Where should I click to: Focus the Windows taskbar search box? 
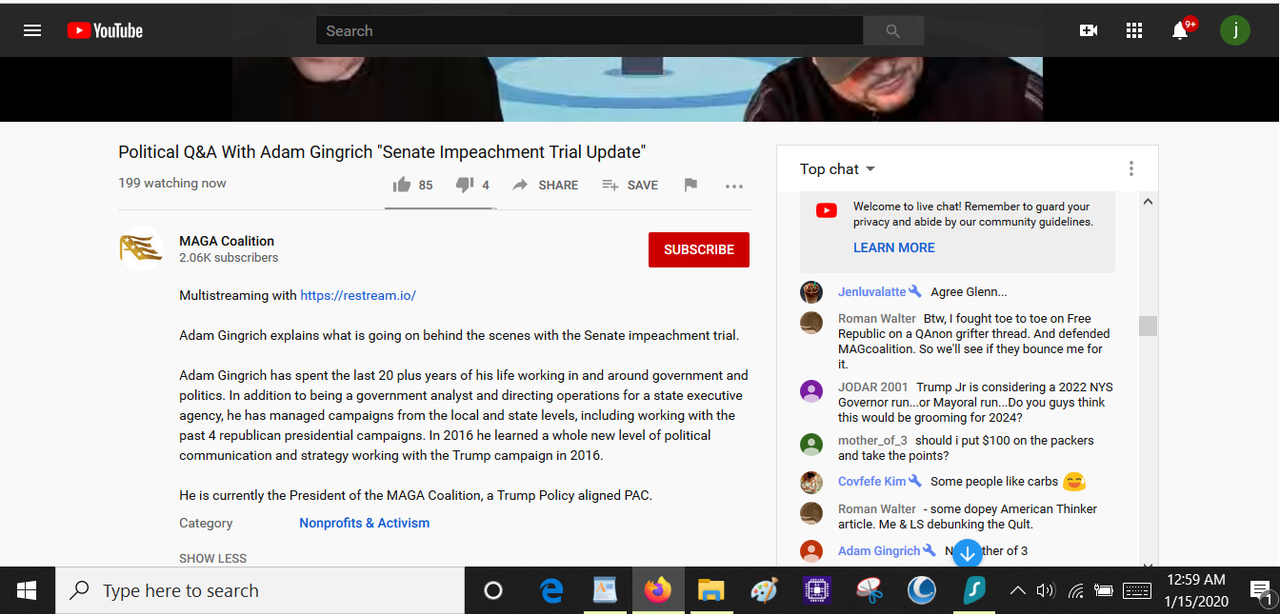tap(260, 591)
